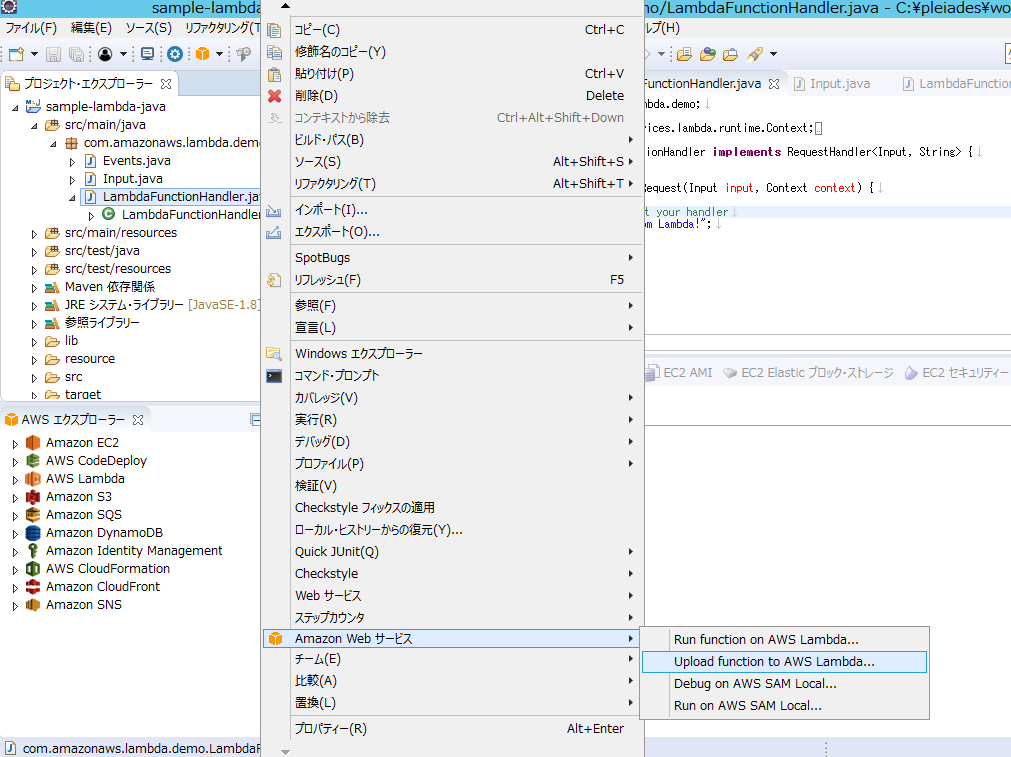Switch to EC2 Elastic ブロック・ストレージ tab
Viewport: 1011px width, 757px height.
tap(809, 373)
